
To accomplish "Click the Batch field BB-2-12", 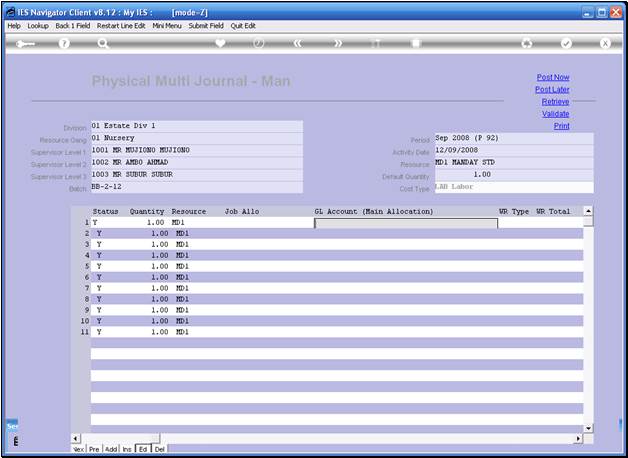I will coord(197,187).
